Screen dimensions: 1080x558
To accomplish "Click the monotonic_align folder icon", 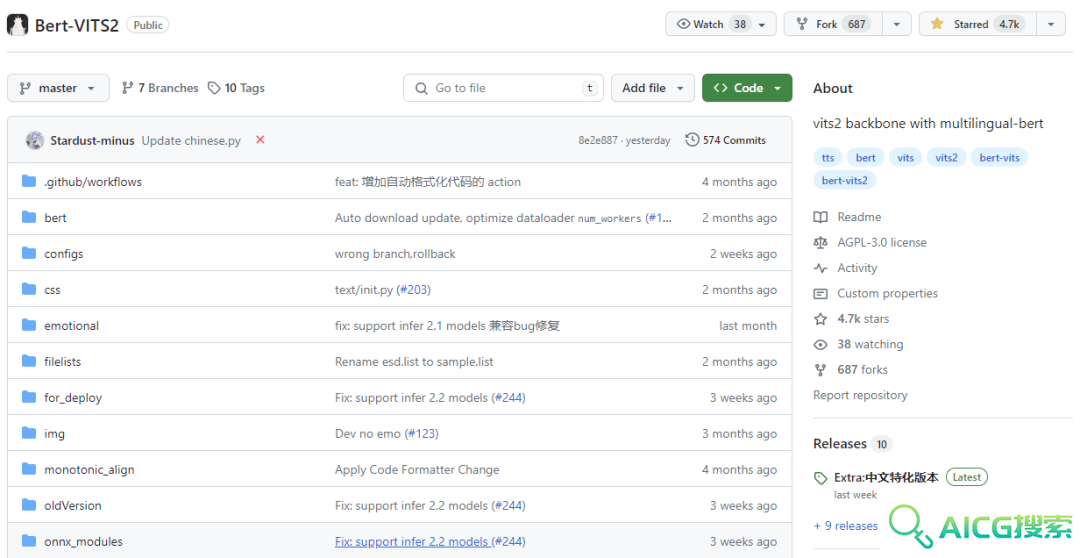I will point(29,469).
